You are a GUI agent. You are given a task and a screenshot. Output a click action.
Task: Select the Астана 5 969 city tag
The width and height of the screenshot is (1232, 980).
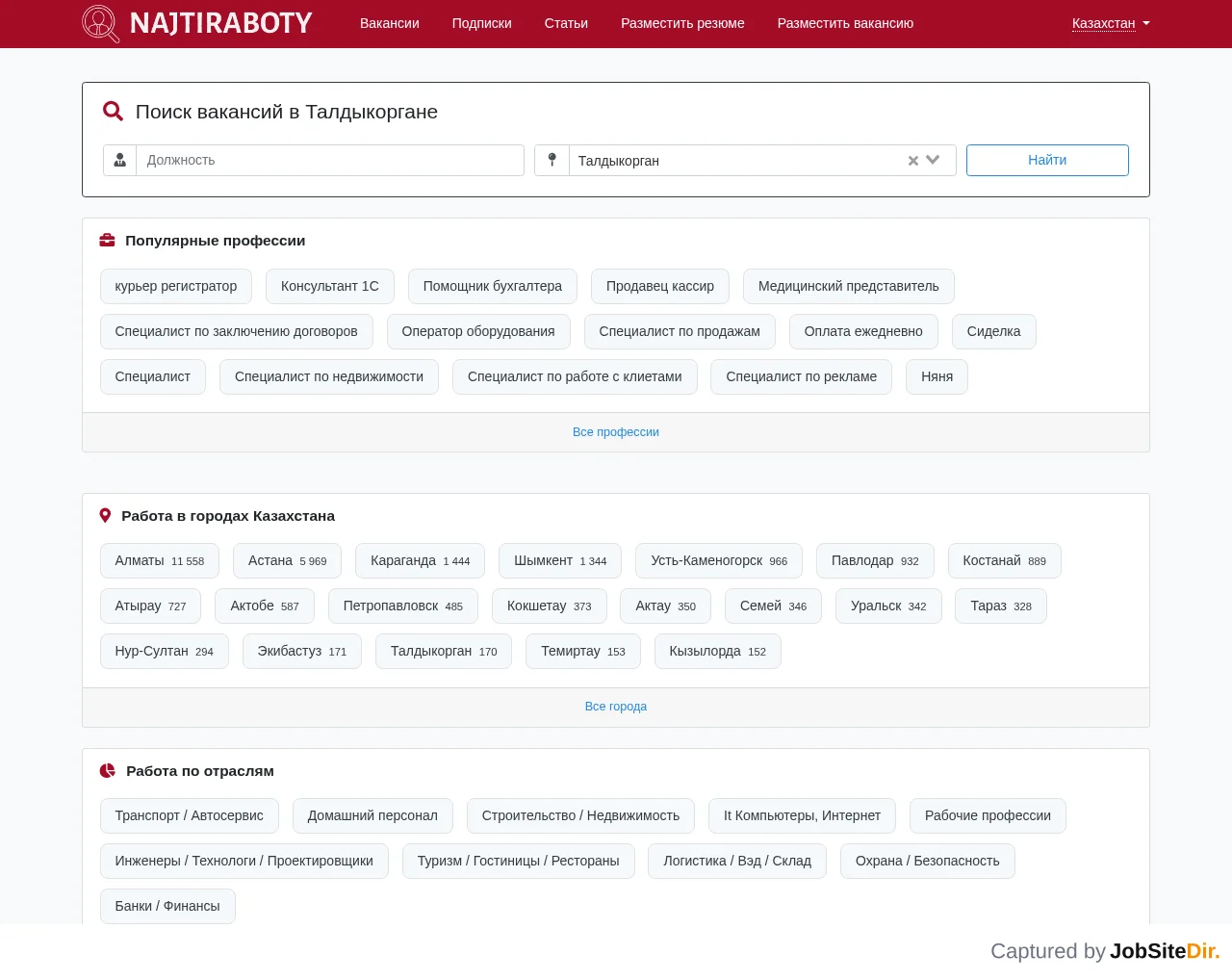pos(288,560)
